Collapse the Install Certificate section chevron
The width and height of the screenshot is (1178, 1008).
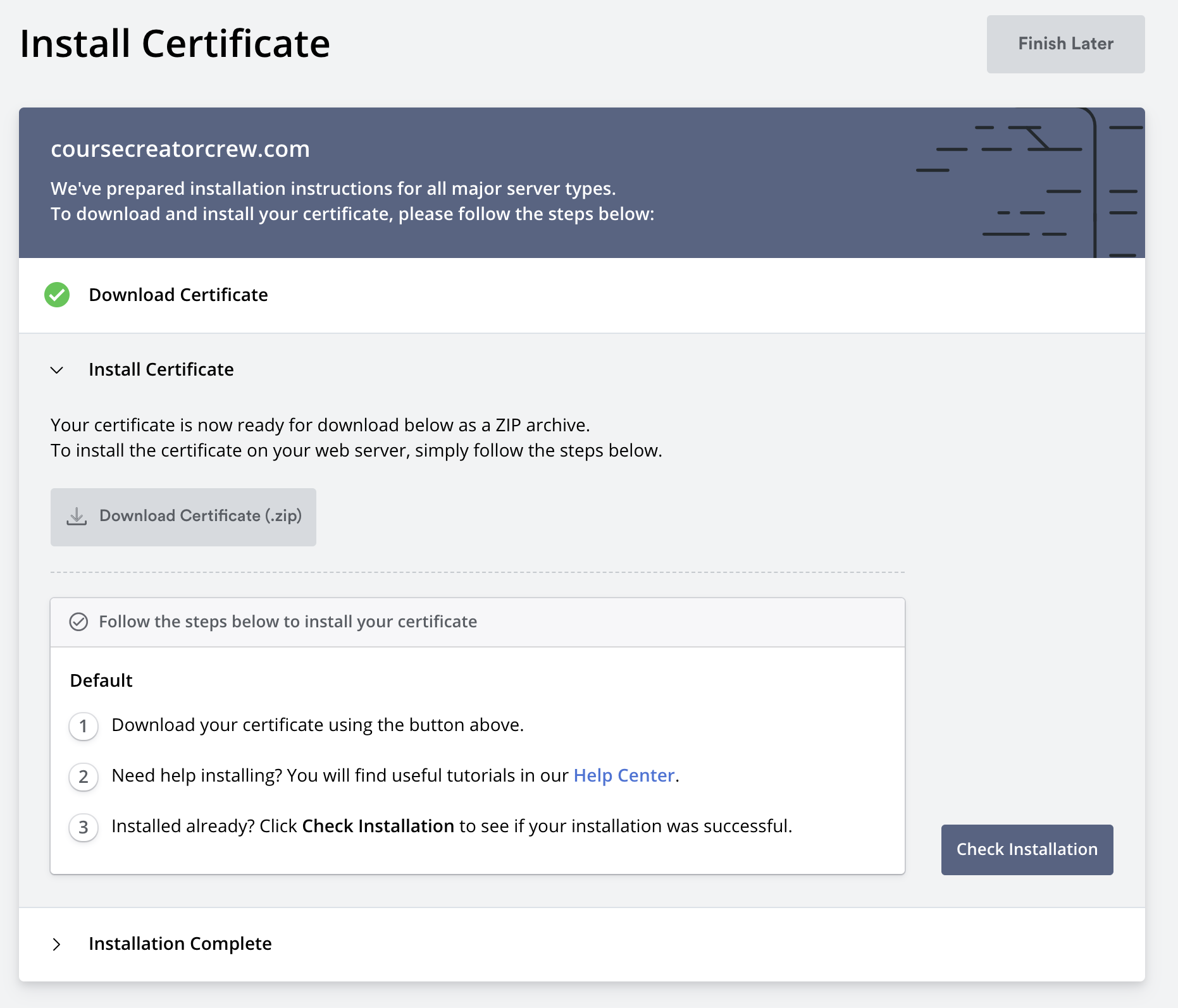57,370
